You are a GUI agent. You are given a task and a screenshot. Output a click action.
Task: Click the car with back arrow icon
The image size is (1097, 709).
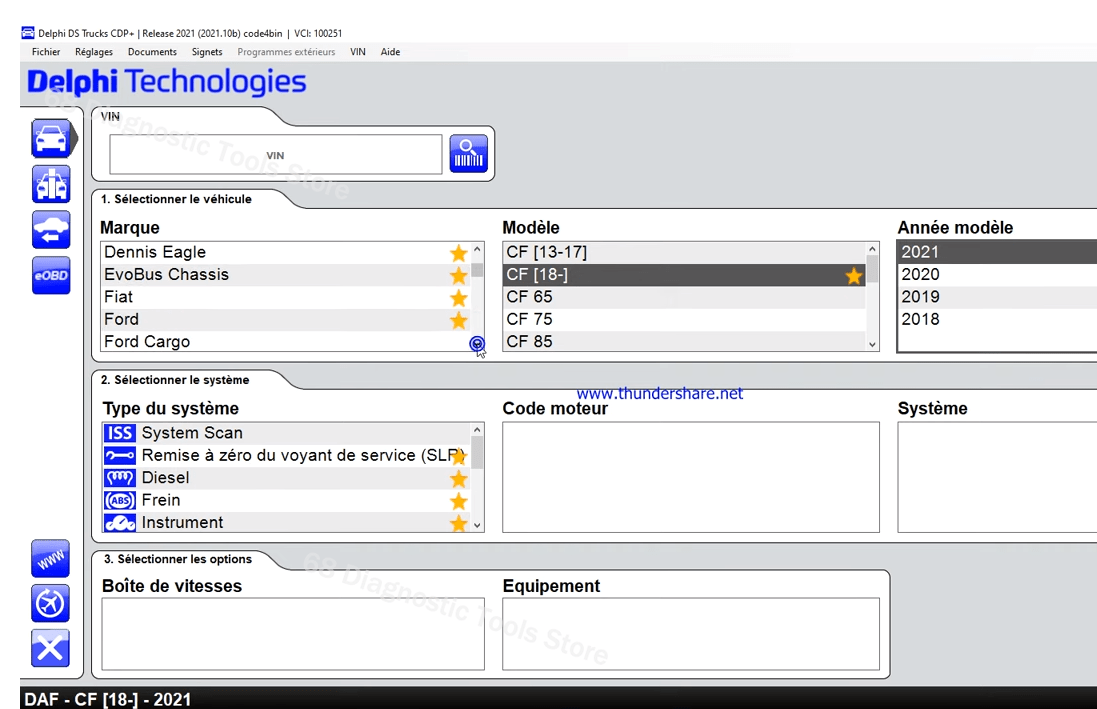click(51, 230)
